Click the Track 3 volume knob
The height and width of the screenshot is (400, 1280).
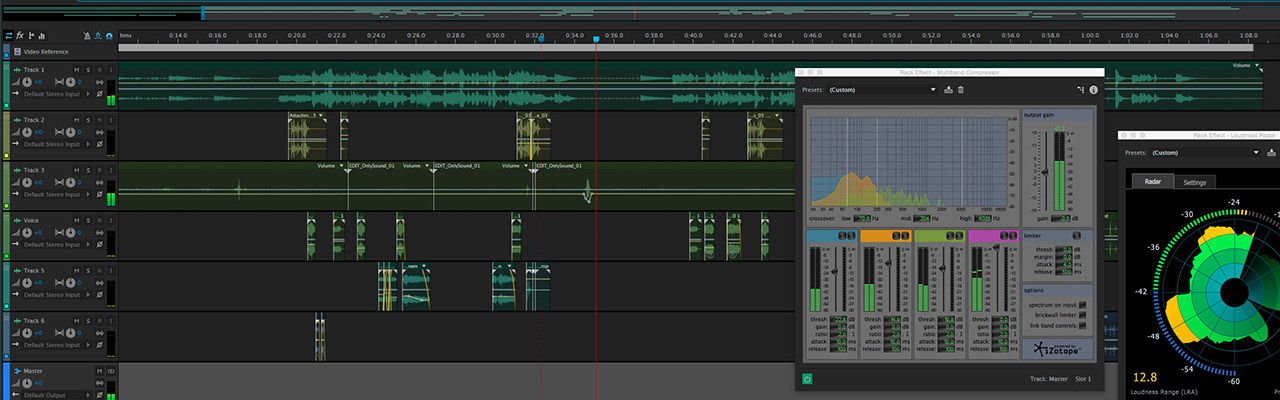(x=29, y=182)
